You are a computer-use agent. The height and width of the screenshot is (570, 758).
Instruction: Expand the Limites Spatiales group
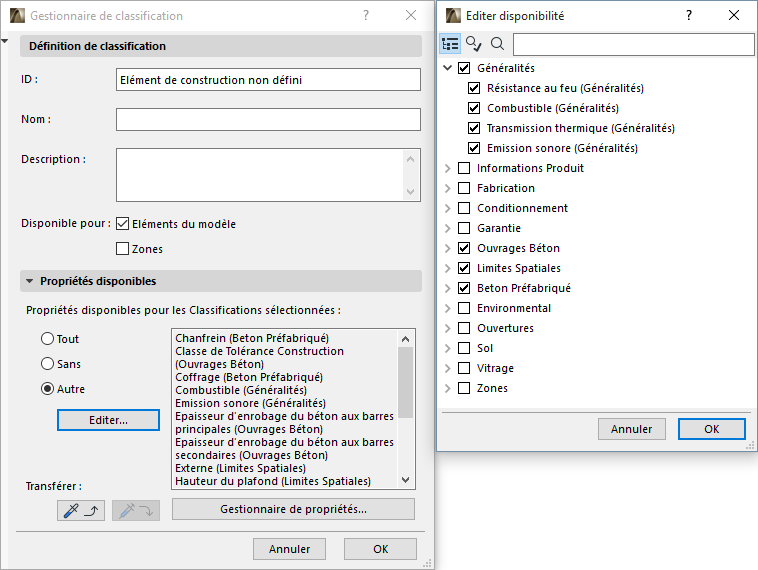click(x=448, y=268)
